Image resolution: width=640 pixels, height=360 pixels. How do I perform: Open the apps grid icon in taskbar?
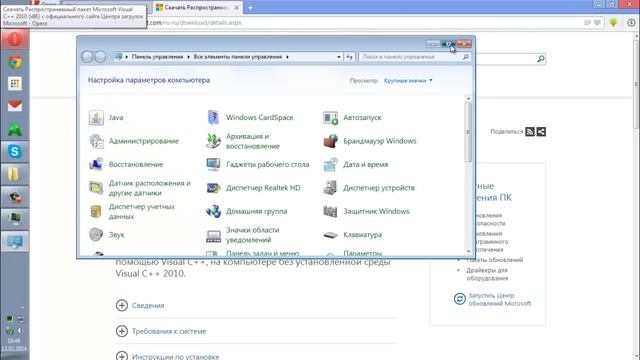[15, 84]
